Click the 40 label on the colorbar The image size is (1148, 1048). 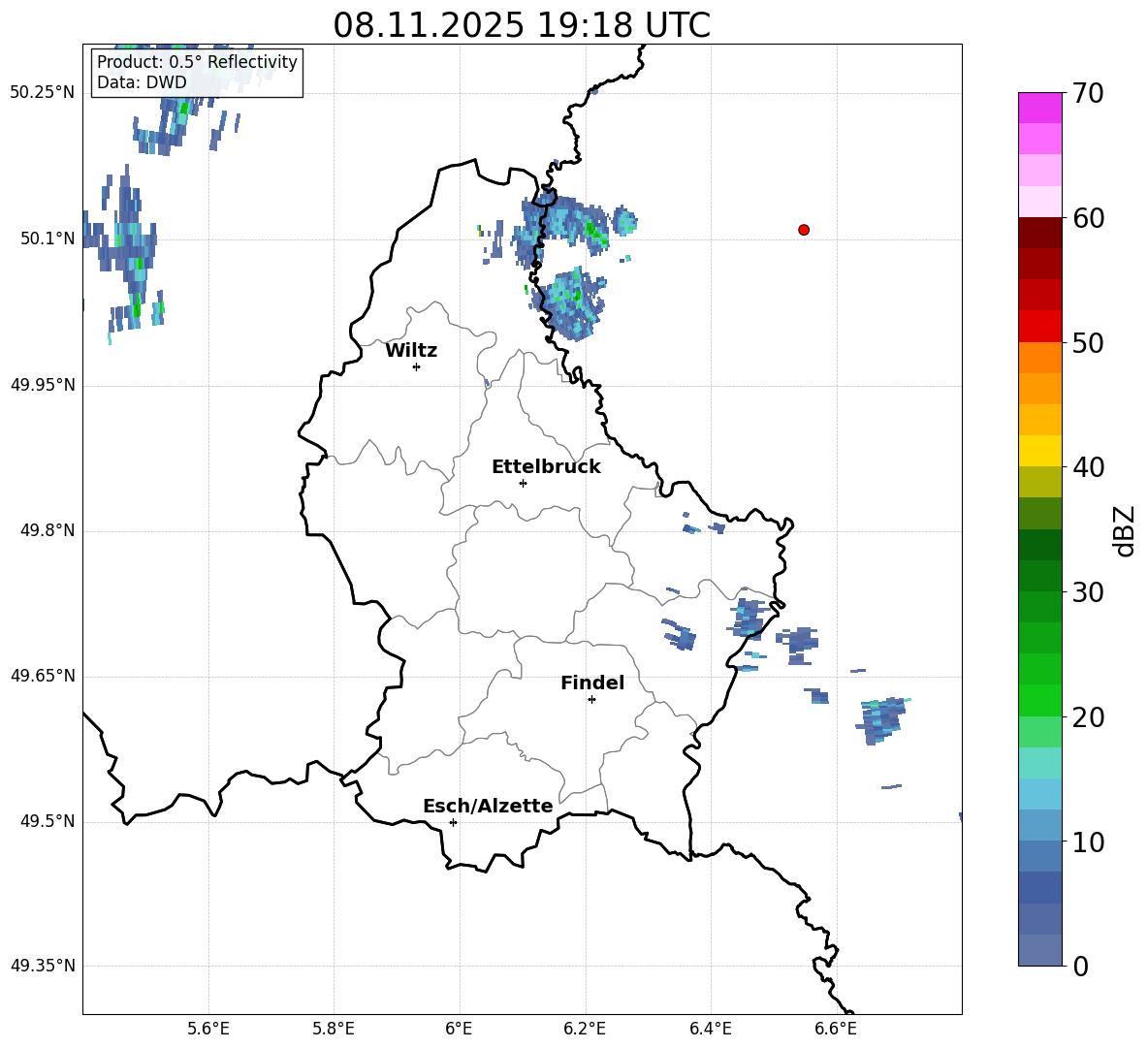coord(1088,467)
